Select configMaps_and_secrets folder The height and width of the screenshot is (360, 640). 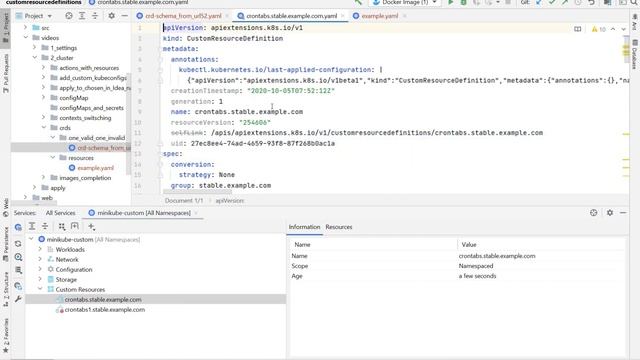[x=91, y=108]
